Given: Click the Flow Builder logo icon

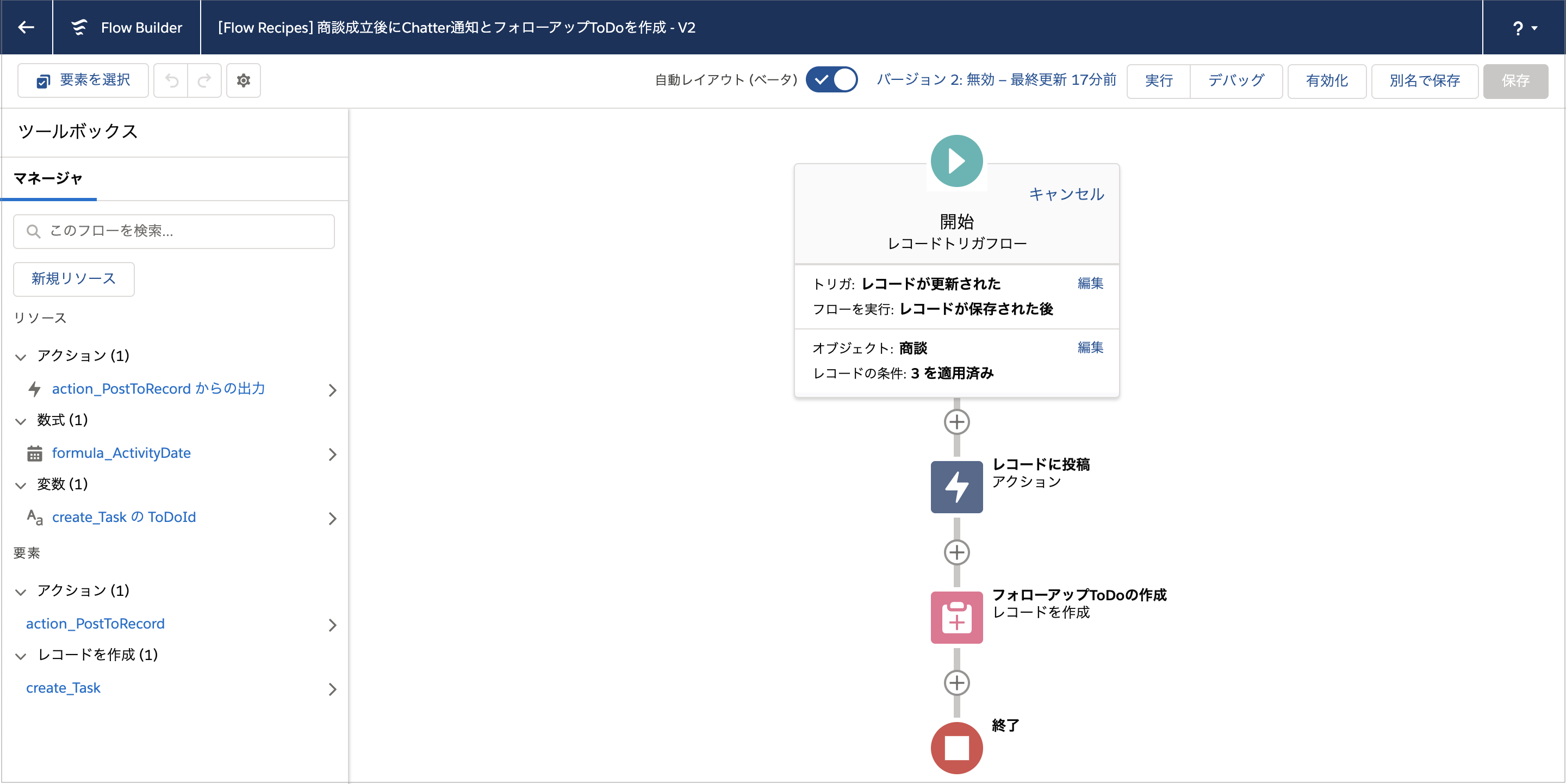Looking at the screenshot, I should click(x=79, y=27).
